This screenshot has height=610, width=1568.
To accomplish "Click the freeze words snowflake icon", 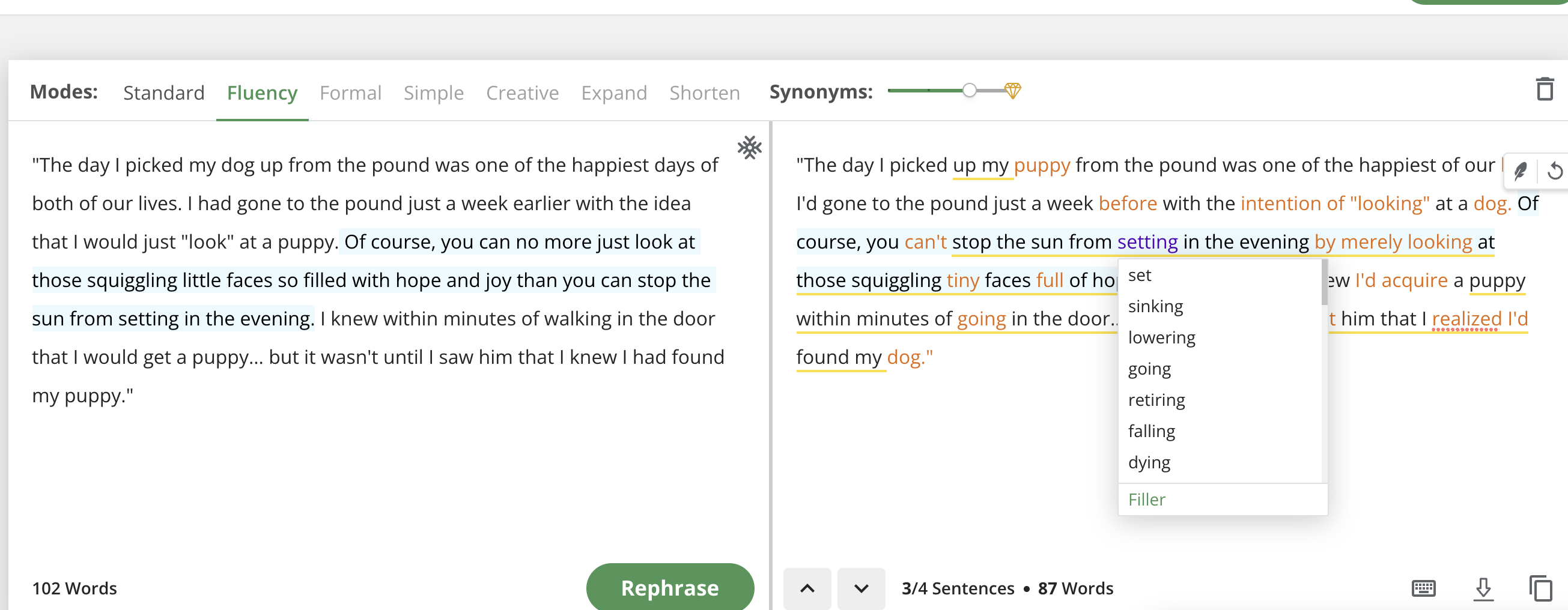I will coord(749,147).
